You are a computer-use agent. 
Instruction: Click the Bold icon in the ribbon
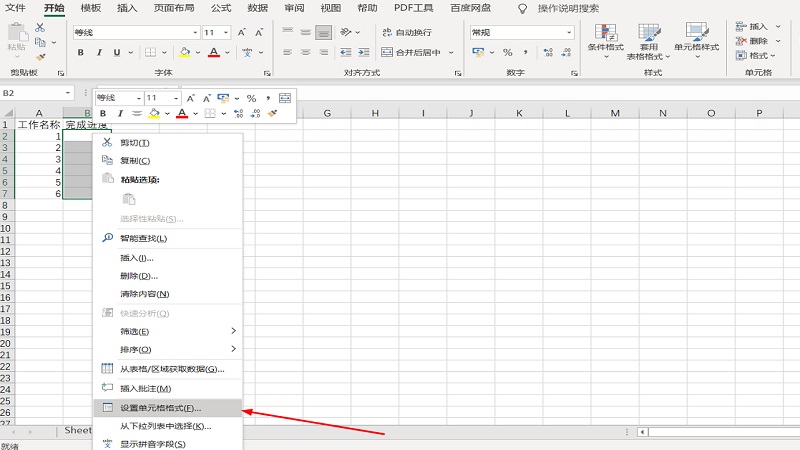(x=78, y=52)
